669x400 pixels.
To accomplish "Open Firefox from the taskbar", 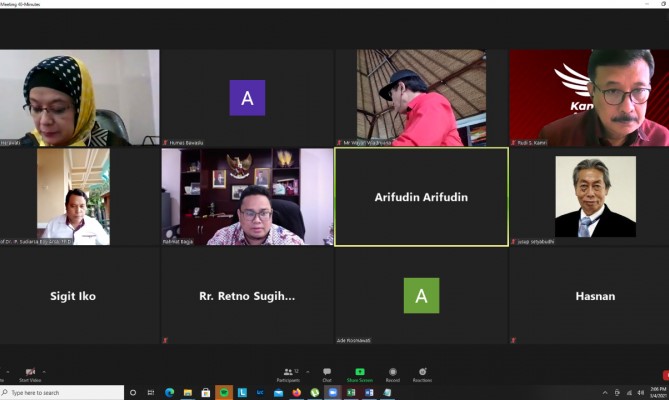I will [x=297, y=393].
